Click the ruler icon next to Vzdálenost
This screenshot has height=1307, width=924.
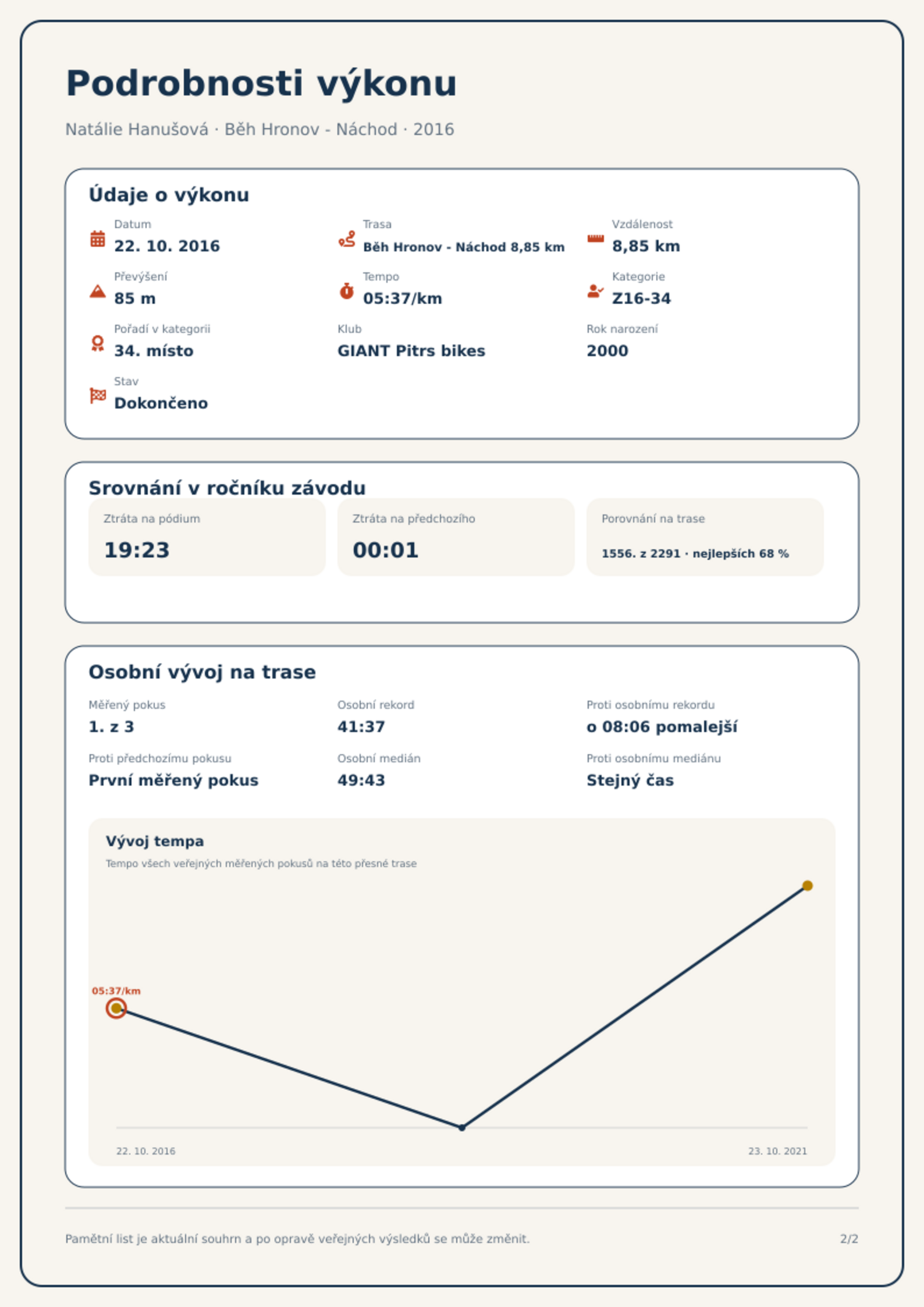(x=595, y=239)
